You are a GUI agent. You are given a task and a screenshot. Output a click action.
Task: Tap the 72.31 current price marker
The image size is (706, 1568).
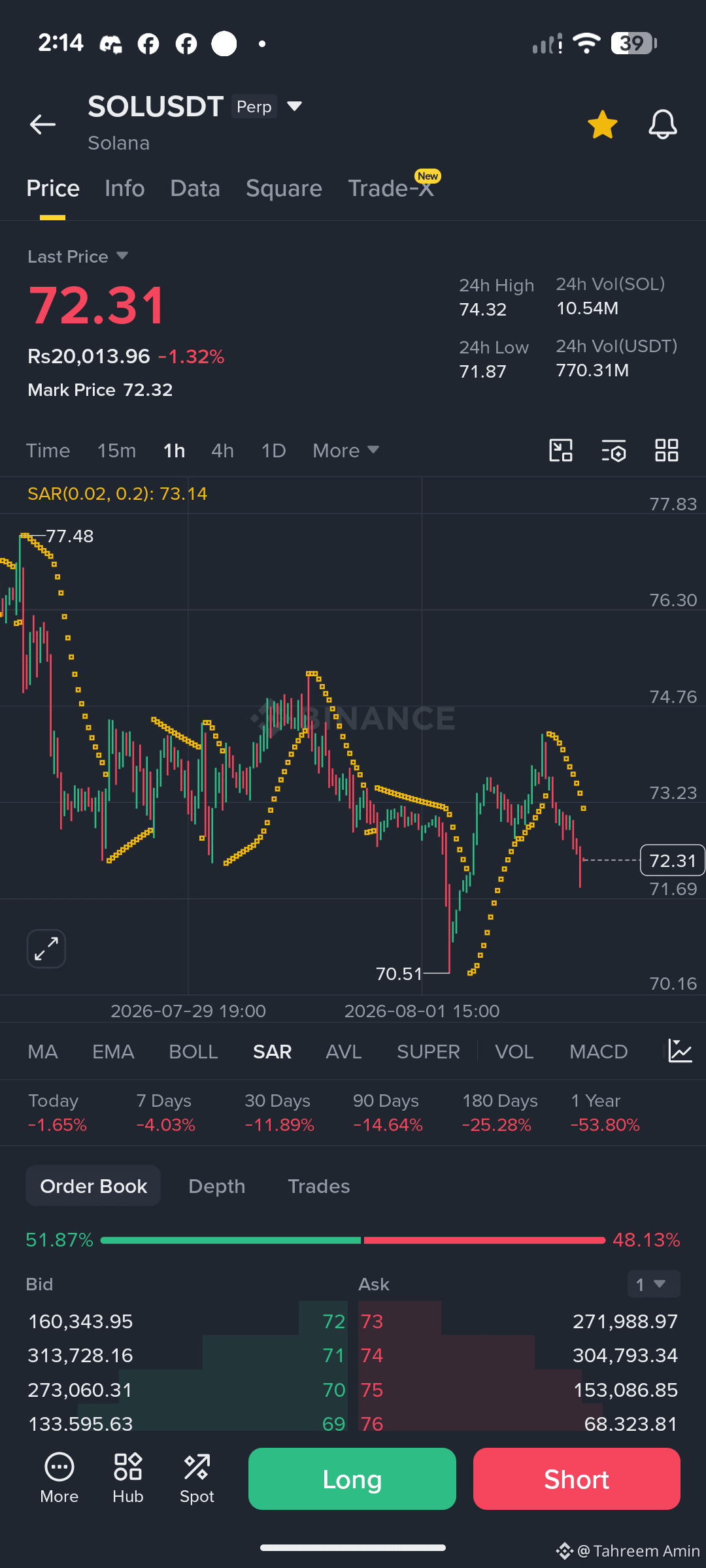672,860
